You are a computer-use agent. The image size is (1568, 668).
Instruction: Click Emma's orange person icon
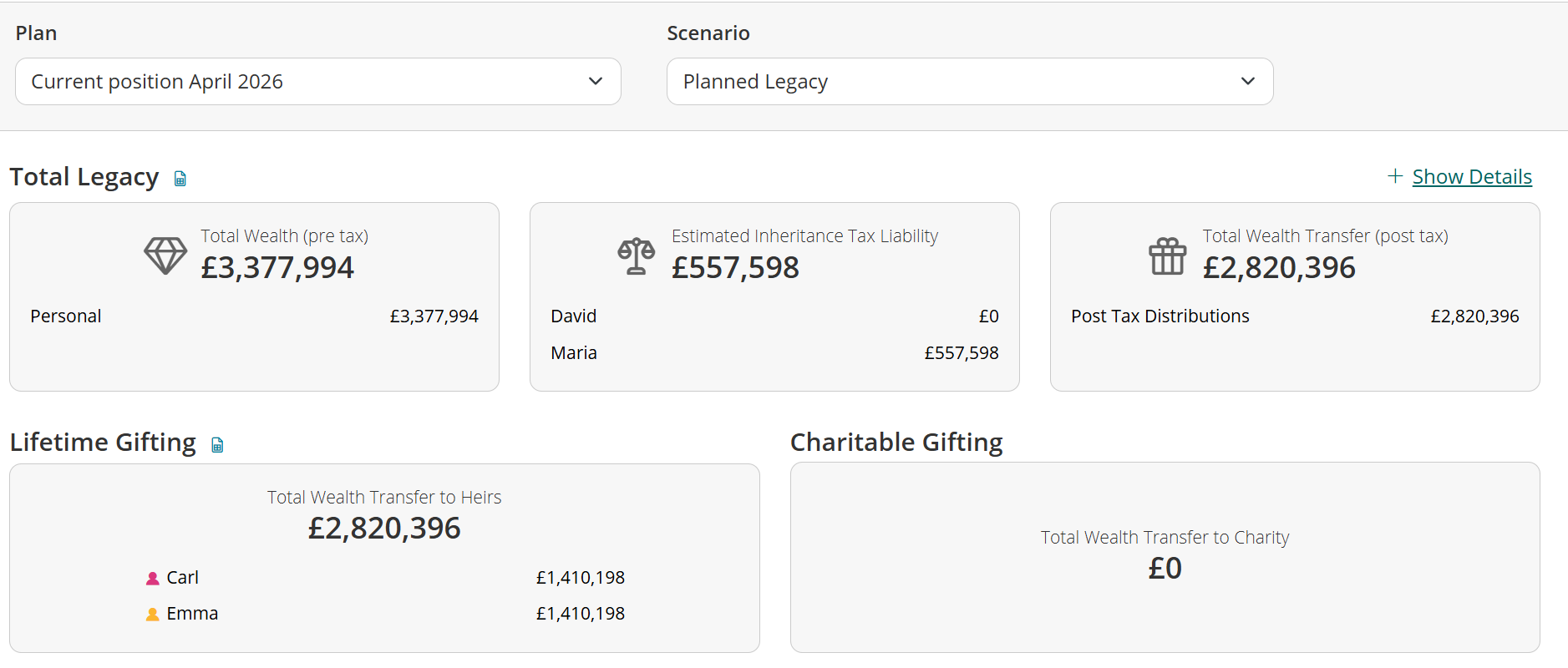(x=152, y=614)
